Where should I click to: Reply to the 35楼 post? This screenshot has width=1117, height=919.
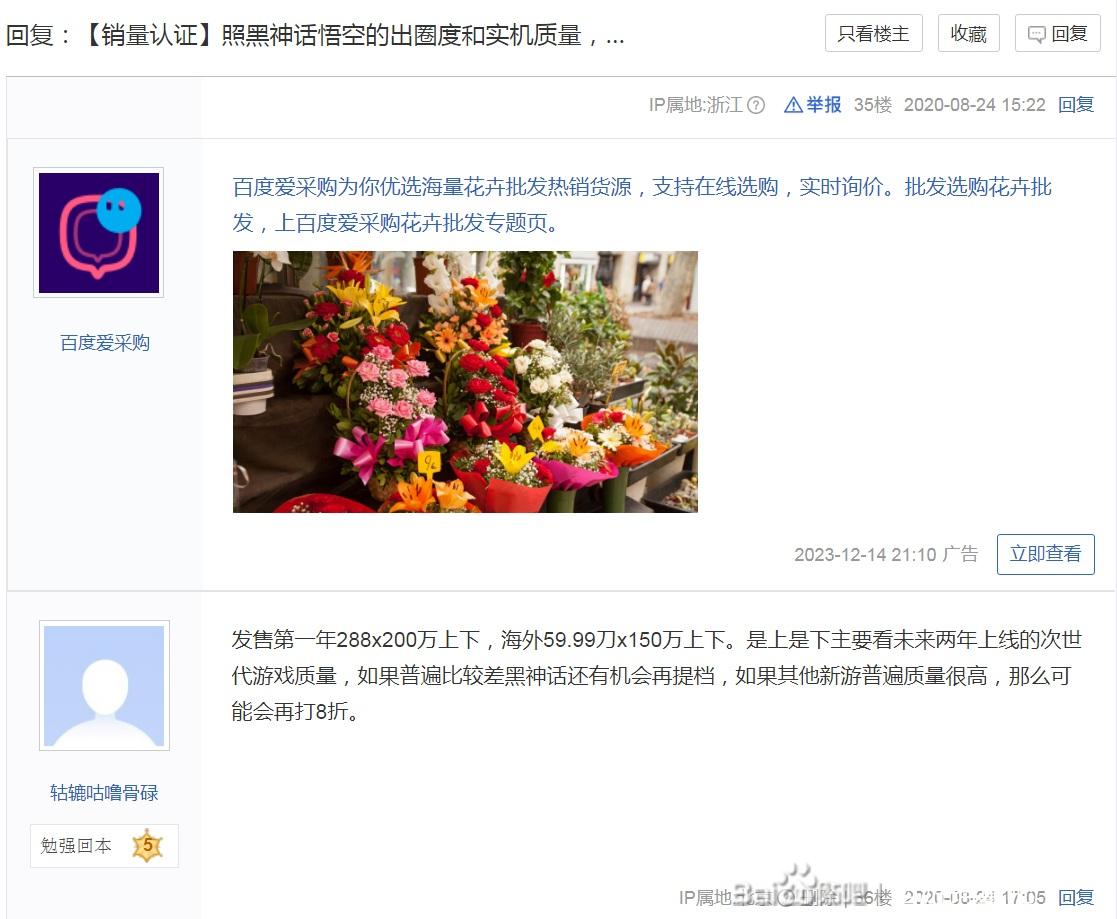[x=1076, y=105]
